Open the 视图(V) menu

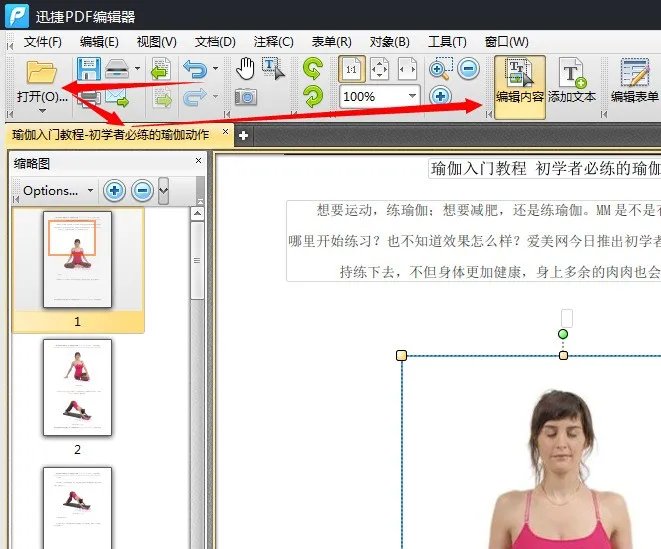[x=157, y=42]
